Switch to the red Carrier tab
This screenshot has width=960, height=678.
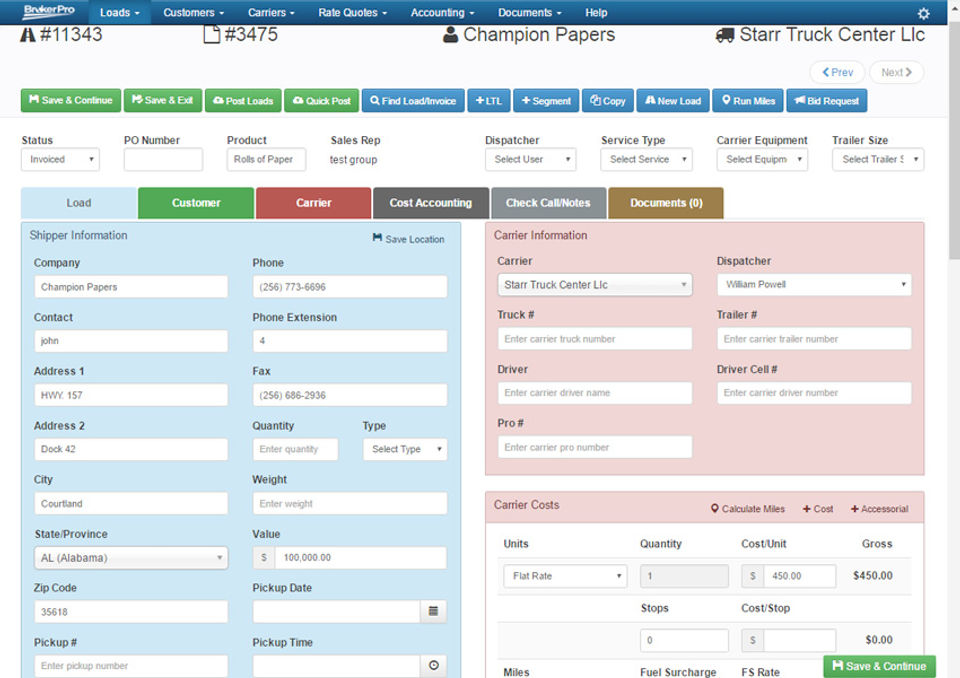[x=313, y=203]
